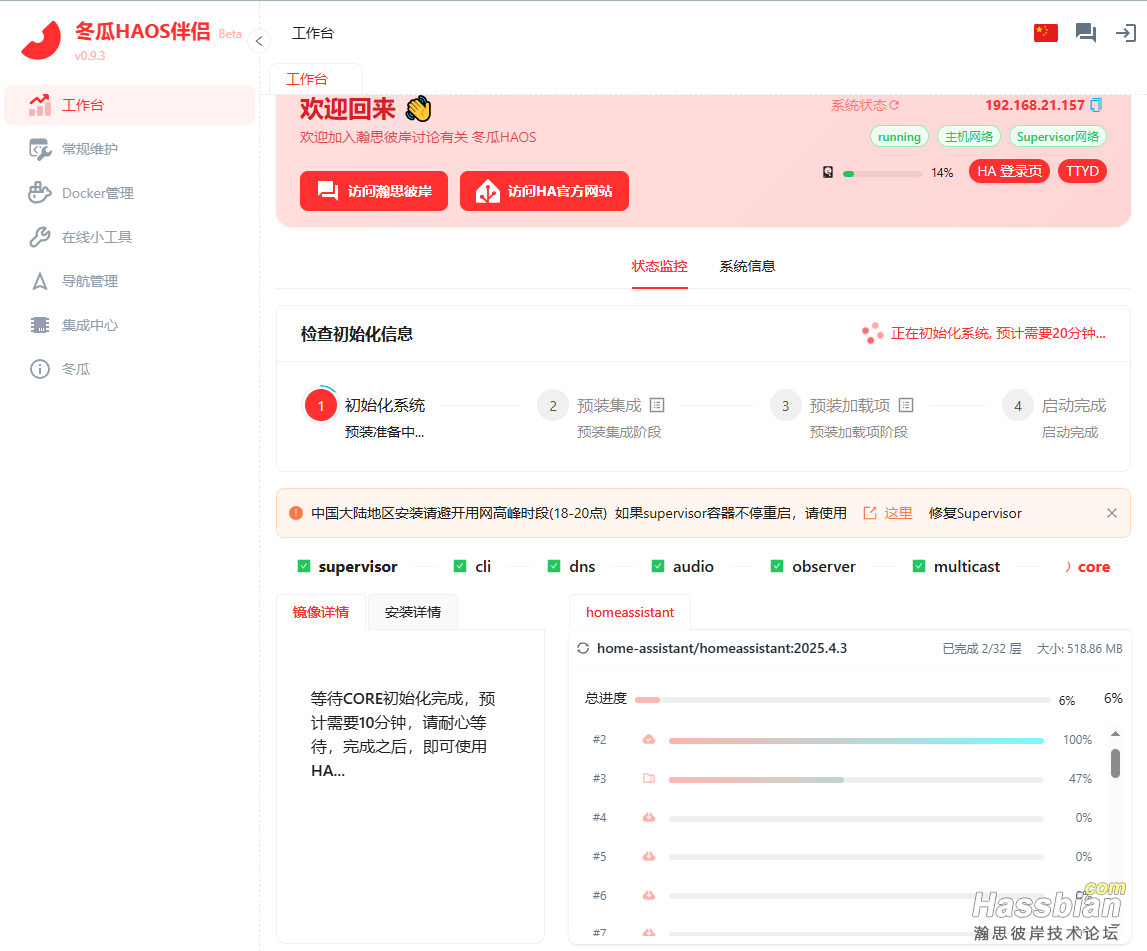This screenshot has width=1147, height=951.
Task: Click the China flag language icon
Action: pos(1046,33)
